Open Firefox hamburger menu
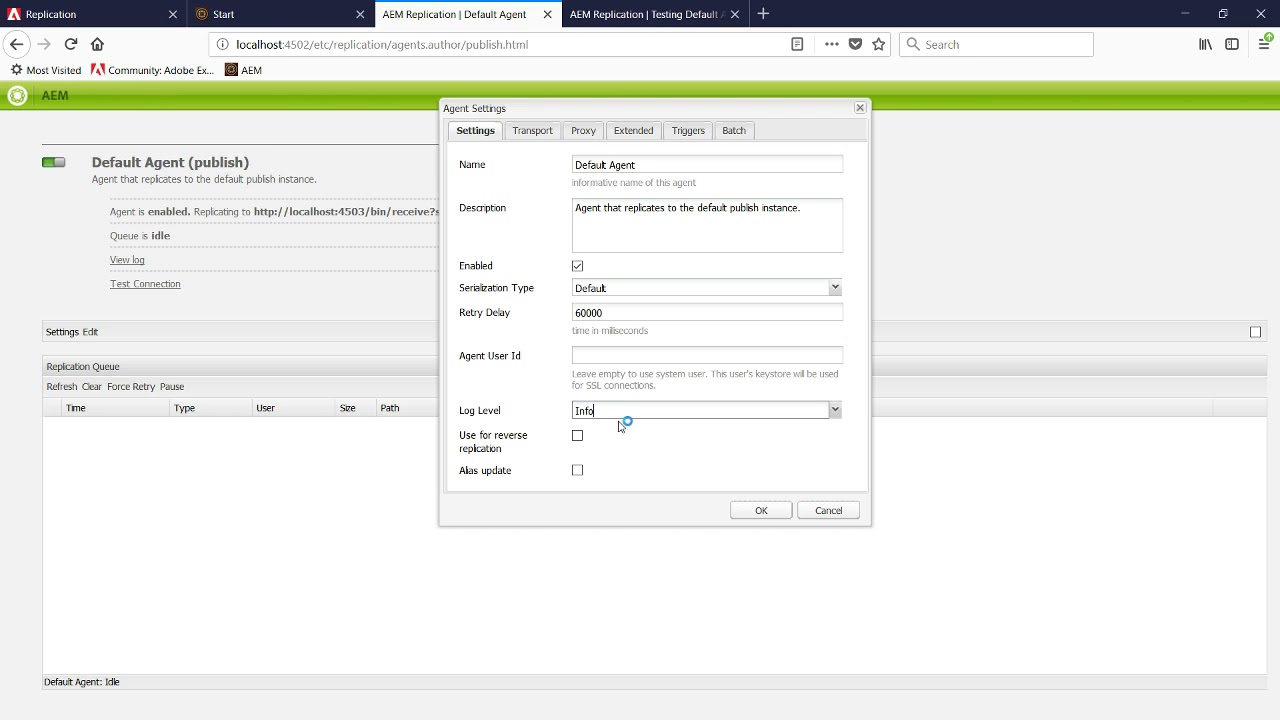This screenshot has width=1280, height=720. pyautogui.click(x=1264, y=44)
